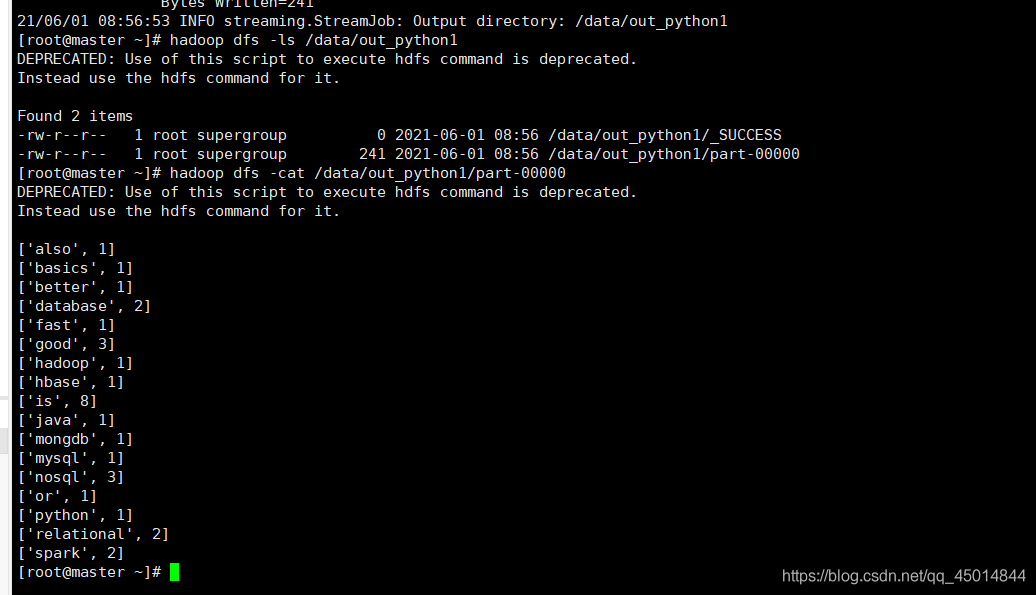Image resolution: width=1036 pixels, height=595 pixels.
Task: Click the ['good', 3] result line
Action: (66, 344)
